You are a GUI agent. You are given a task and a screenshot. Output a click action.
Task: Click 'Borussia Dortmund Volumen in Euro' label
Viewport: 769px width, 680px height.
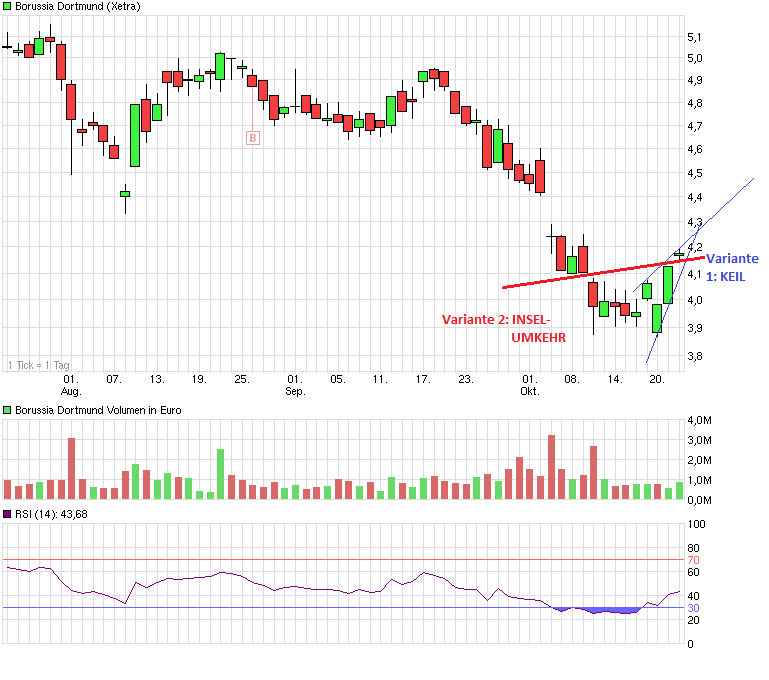[x=98, y=410]
